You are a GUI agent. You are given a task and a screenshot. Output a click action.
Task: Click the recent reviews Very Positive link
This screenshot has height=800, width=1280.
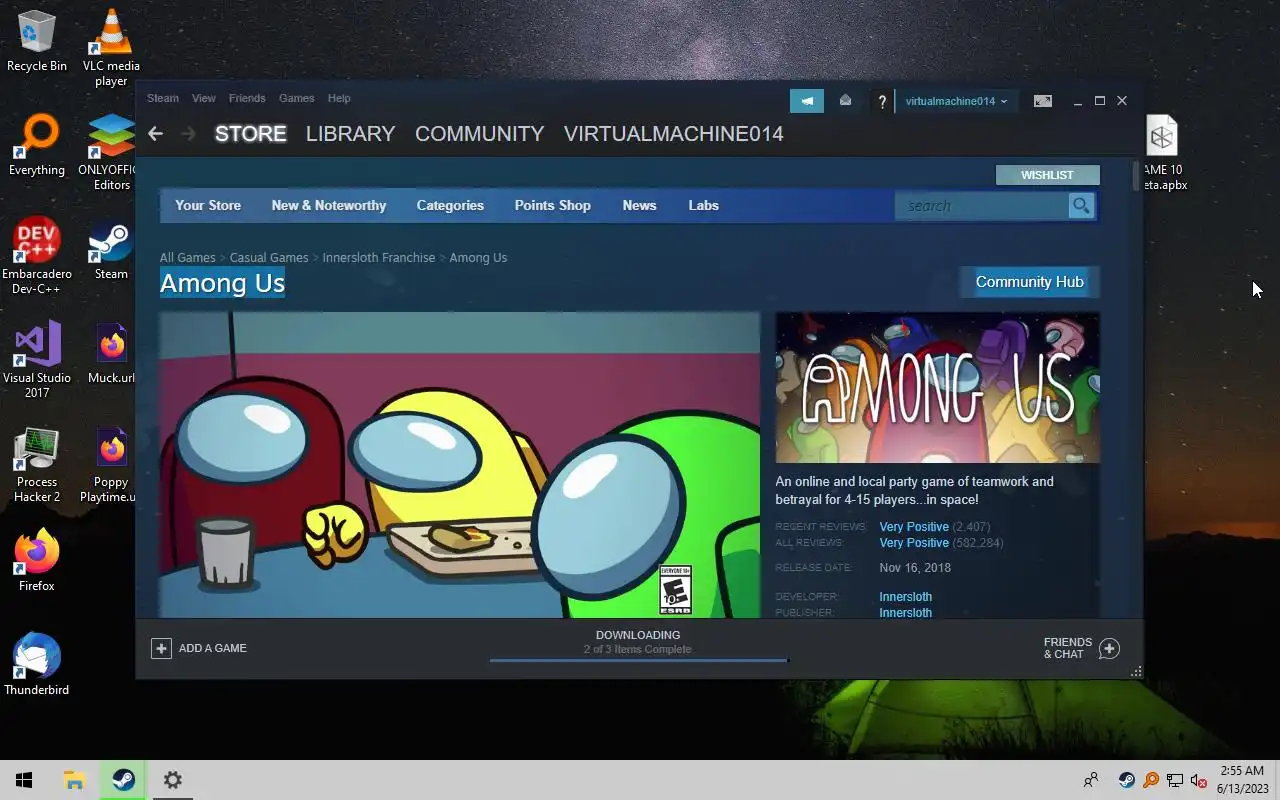pos(914,527)
